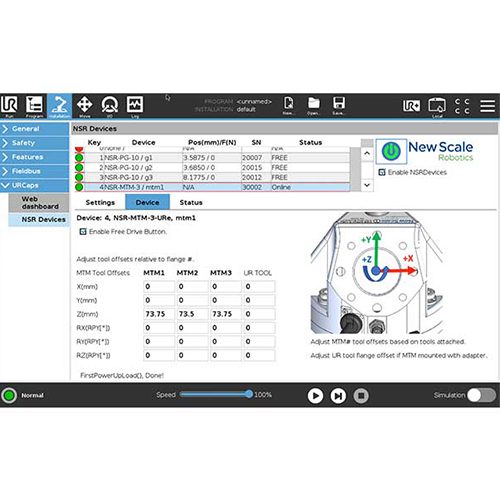This screenshot has width=500, height=500.
Task: Toggle Enable NSRDevices checkbox
Action: [x=382, y=172]
